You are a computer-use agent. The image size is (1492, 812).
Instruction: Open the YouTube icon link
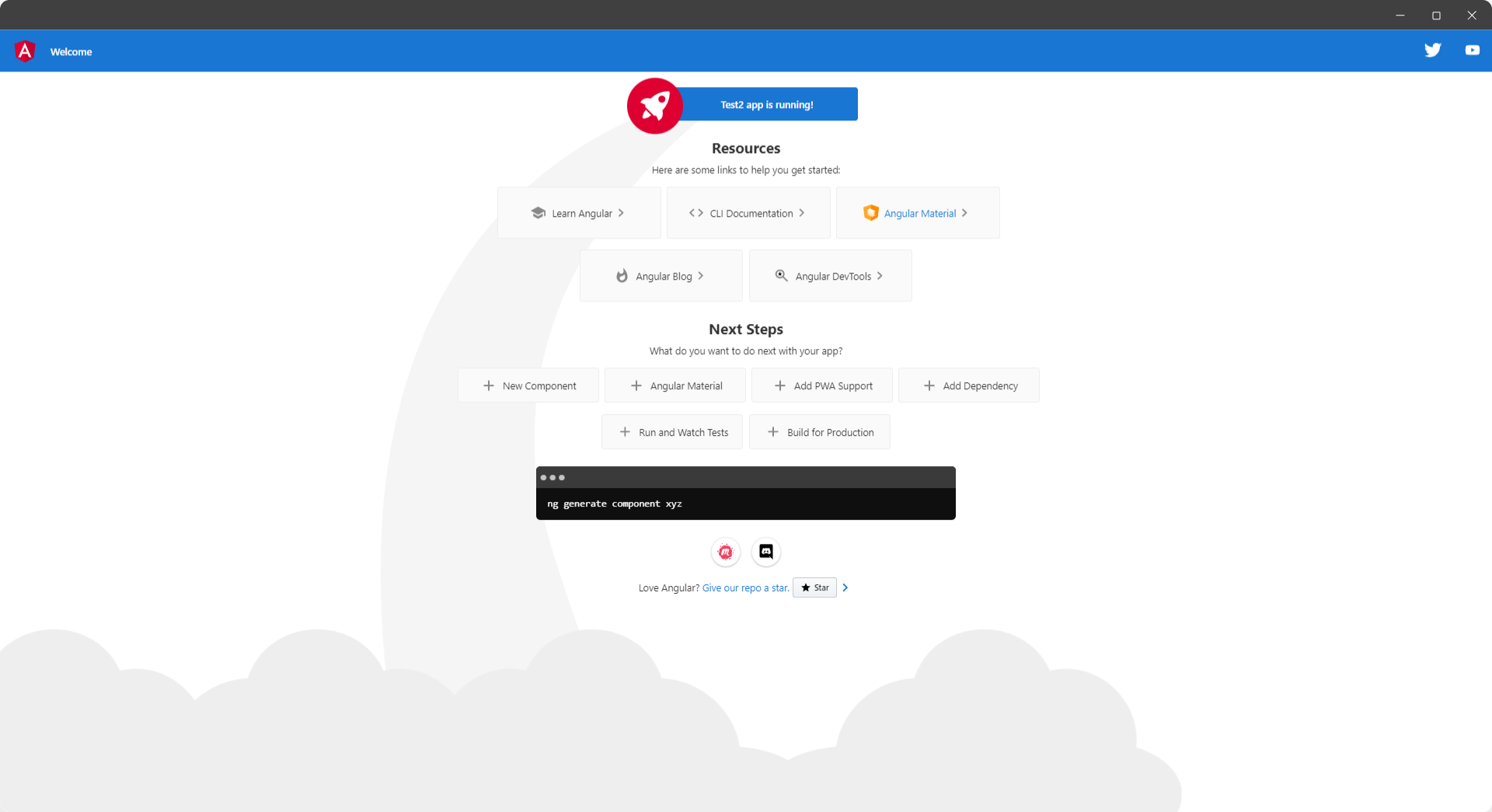tap(1472, 51)
